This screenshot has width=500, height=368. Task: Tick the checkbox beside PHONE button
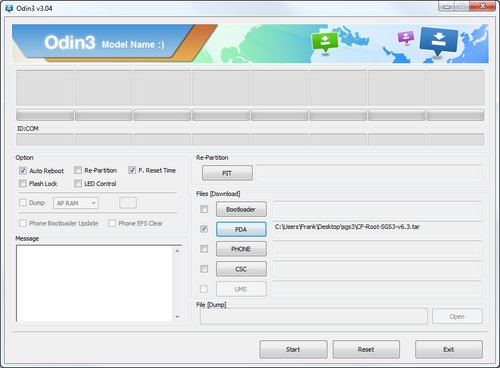[204, 249]
